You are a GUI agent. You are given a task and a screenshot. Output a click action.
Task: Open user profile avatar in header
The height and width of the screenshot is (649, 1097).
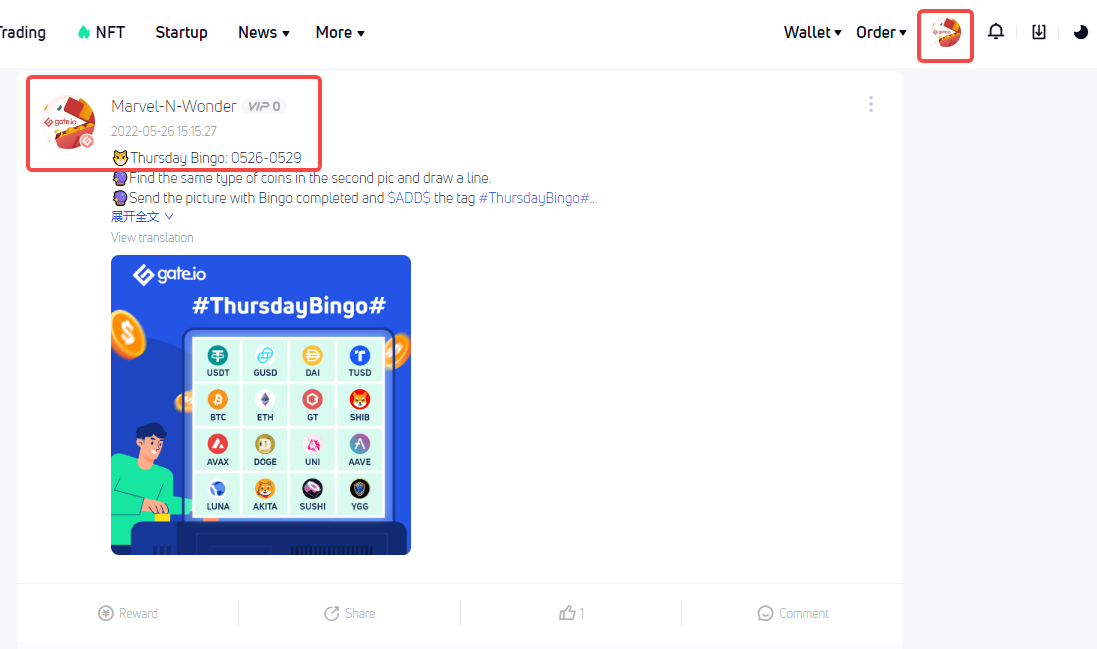pyautogui.click(x=945, y=33)
